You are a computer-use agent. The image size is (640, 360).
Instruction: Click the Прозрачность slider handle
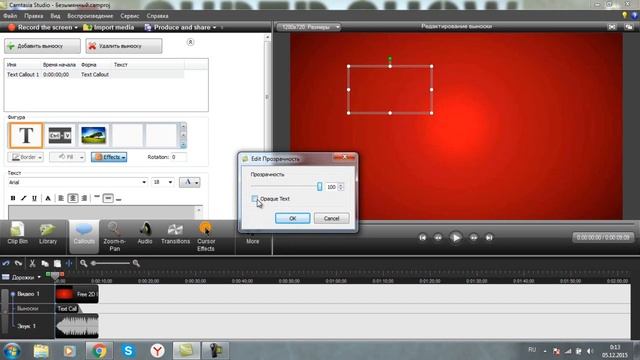click(320, 187)
